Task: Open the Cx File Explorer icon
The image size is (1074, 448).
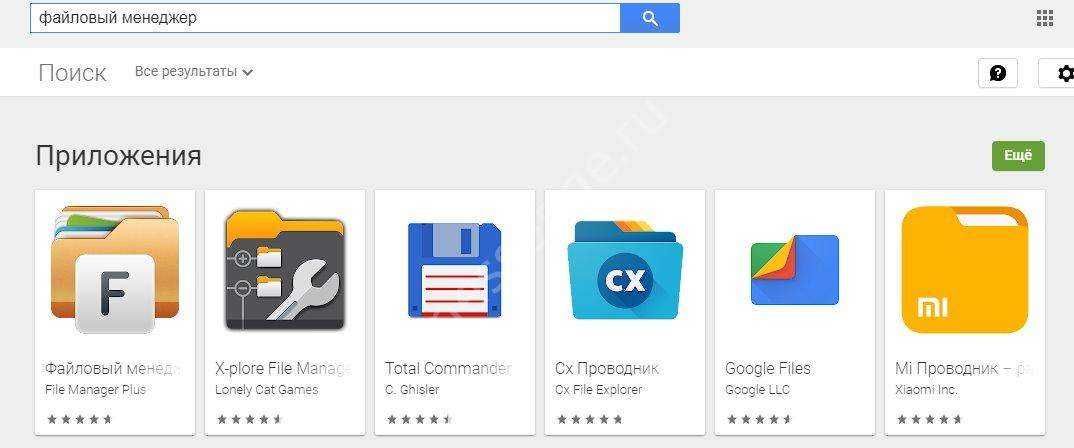Action: tap(625, 270)
